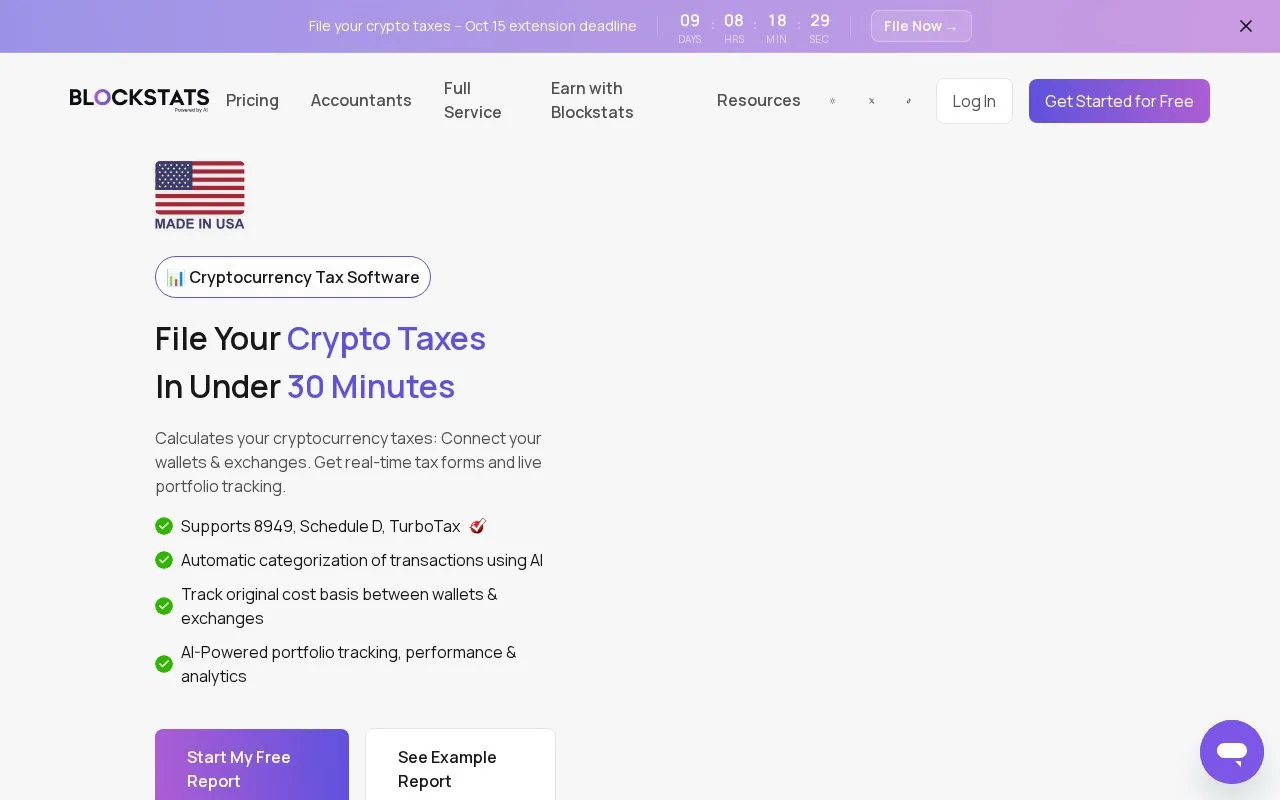Dismiss the tax deadline banner
Image resolution: width=1280 pixels, height=800 pixels.
(x=1246, y=26)
